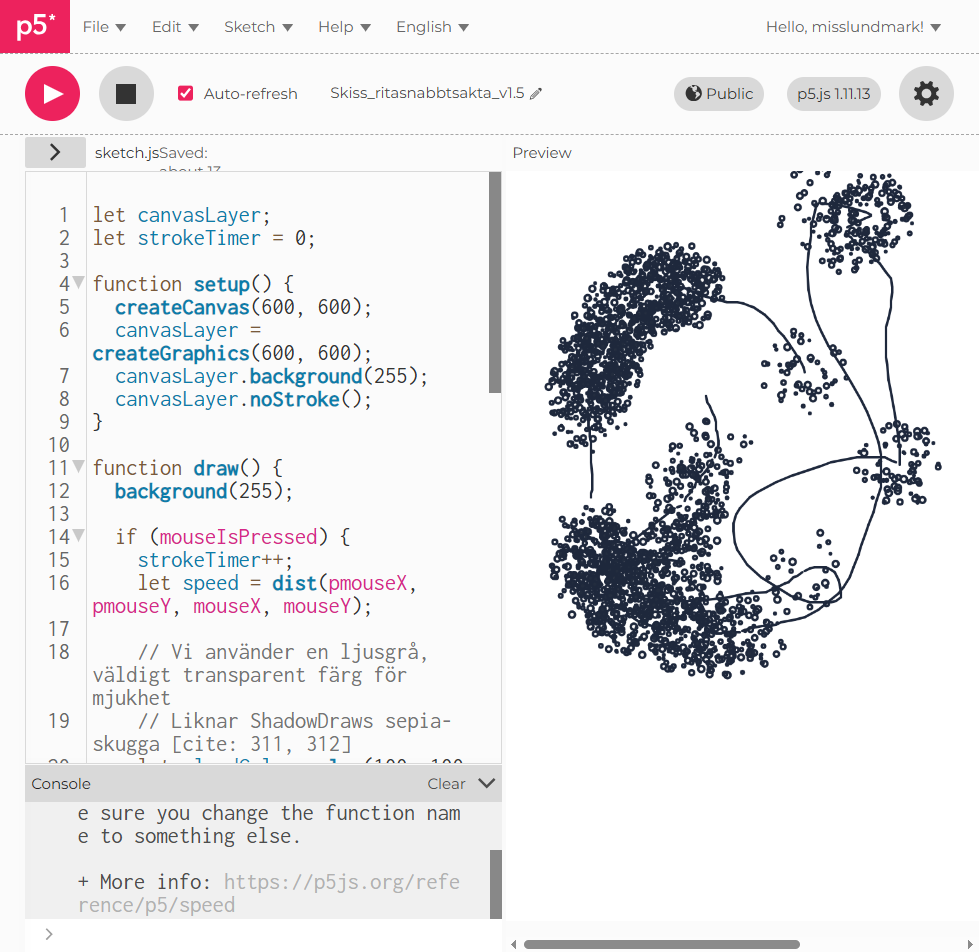Click 'let canvasLayer;' on line 1
Viewport: 979px width, 952px height.
coord(182,215)
